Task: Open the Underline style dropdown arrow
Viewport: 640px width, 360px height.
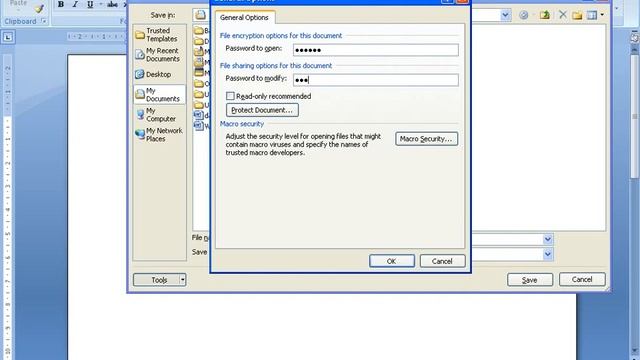Action: coord(100,4)
